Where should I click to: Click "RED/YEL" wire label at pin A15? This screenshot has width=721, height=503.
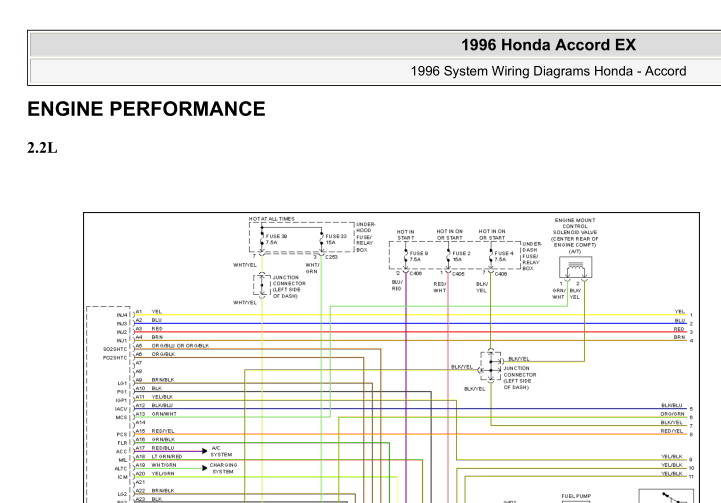(163, 431)
